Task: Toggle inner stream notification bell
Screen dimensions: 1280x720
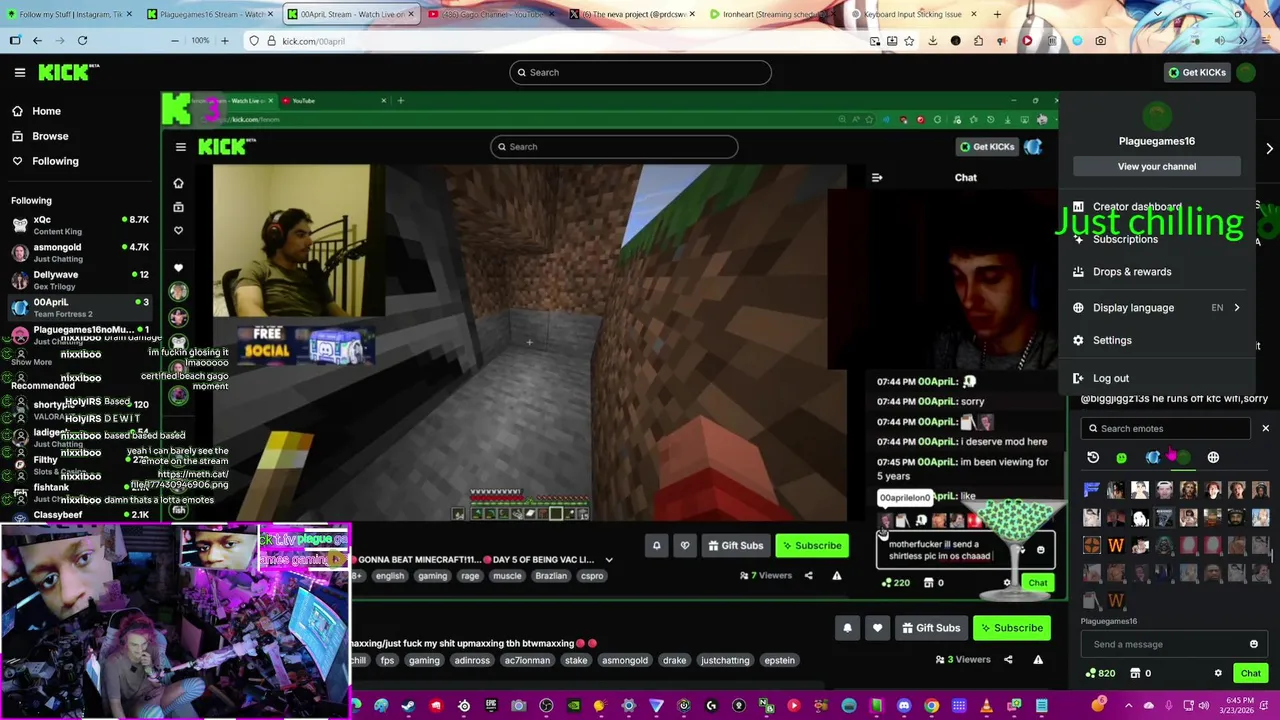Action: [657, 546]
